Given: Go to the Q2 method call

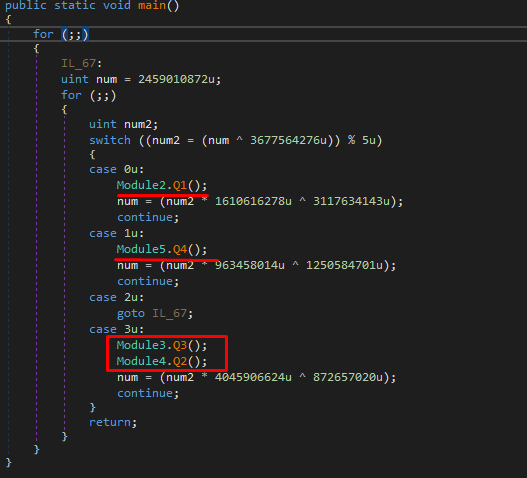Looking at the screenshot, I should 179,361.
